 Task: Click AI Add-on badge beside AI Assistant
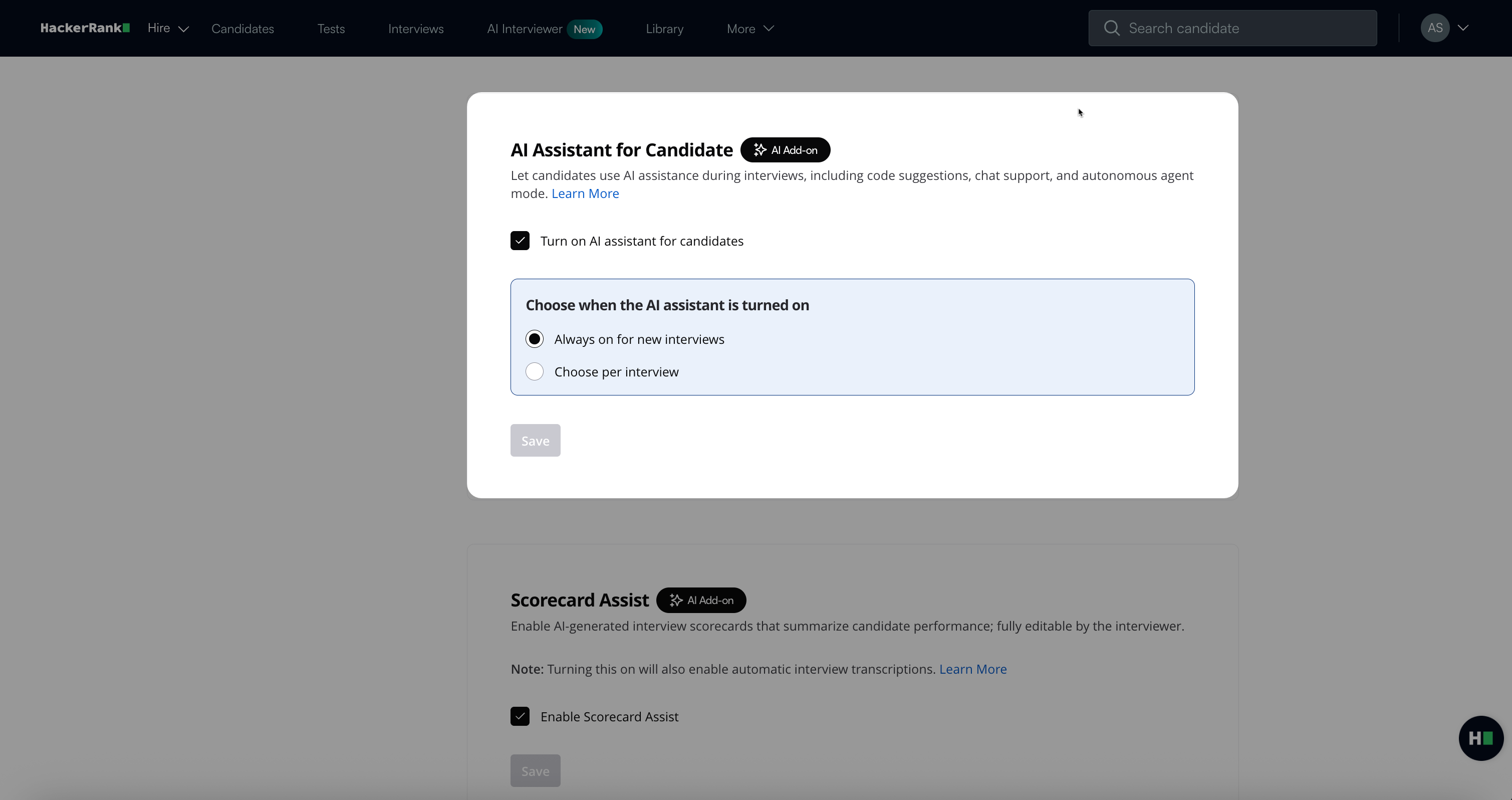pyautogui.click(x=785, y=150)
